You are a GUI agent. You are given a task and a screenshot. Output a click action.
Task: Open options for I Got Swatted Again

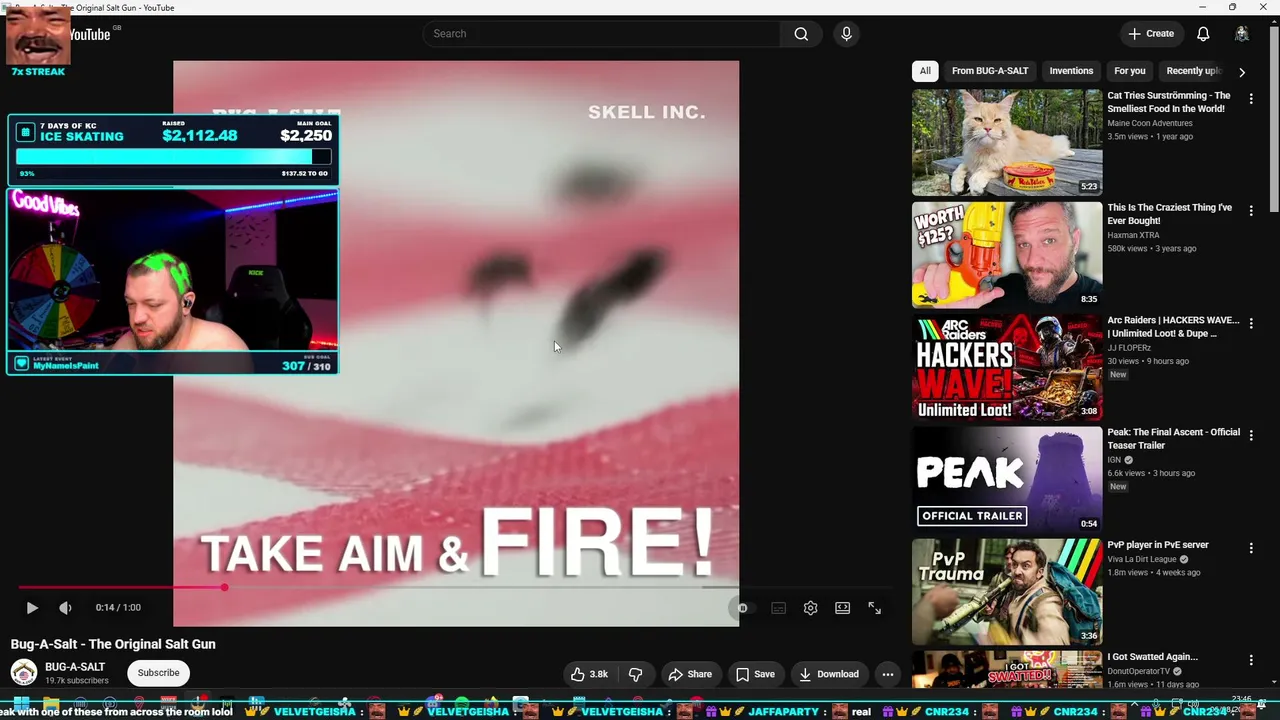[x=1251, y=660]
